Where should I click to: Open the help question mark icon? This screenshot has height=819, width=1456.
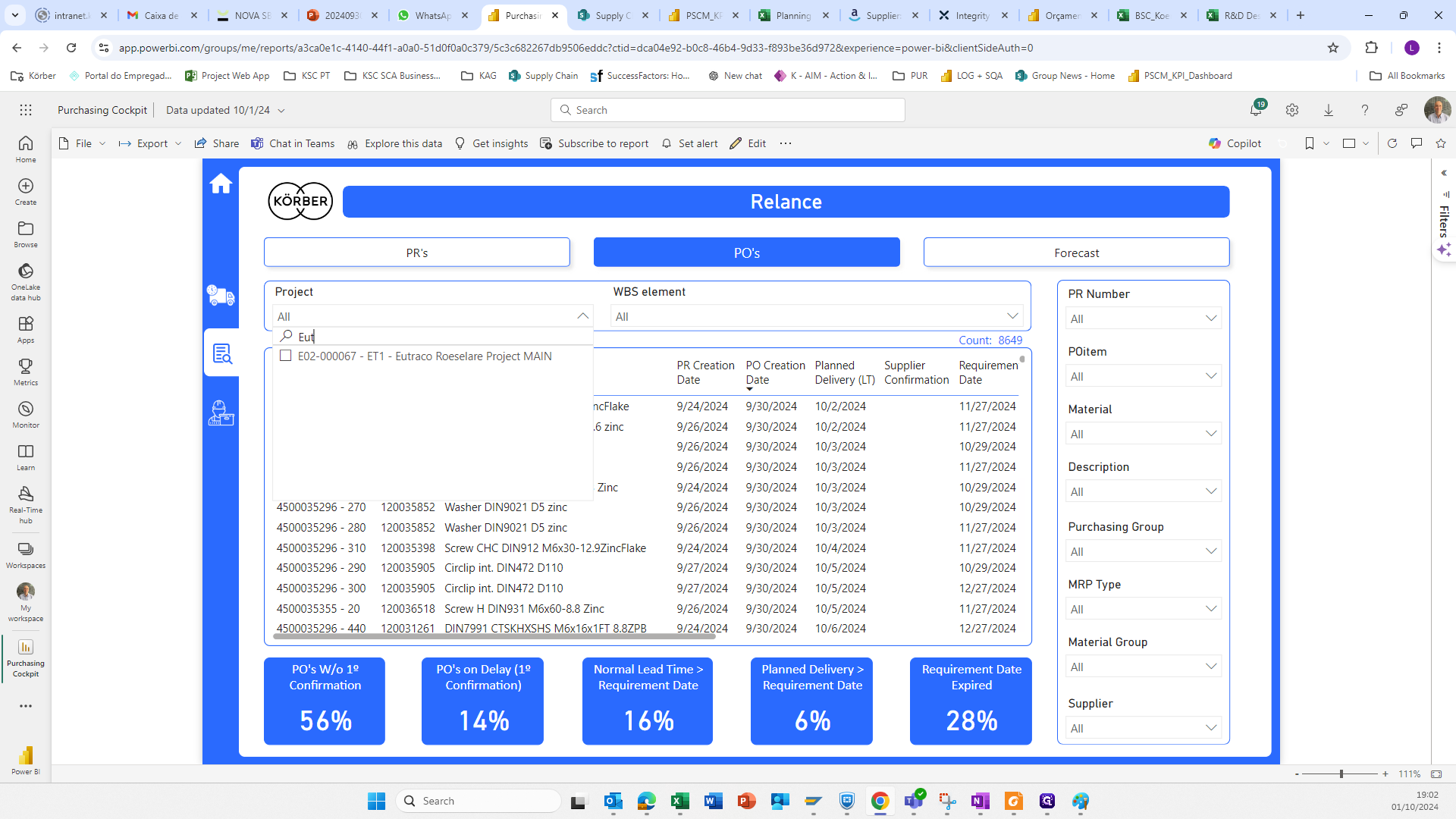(1365, 110)
